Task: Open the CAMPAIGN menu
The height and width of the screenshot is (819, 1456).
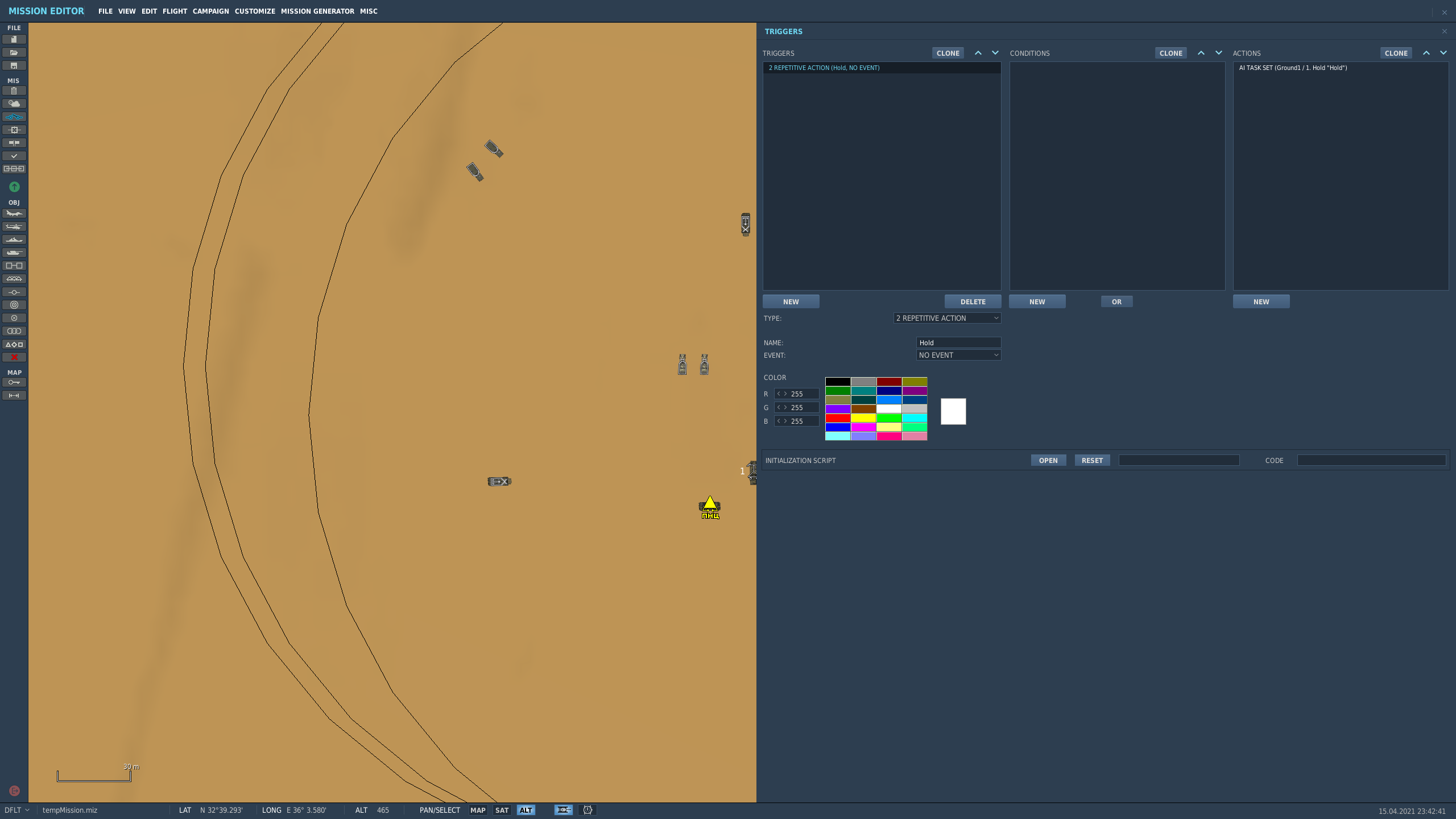Action: (210, 11)
